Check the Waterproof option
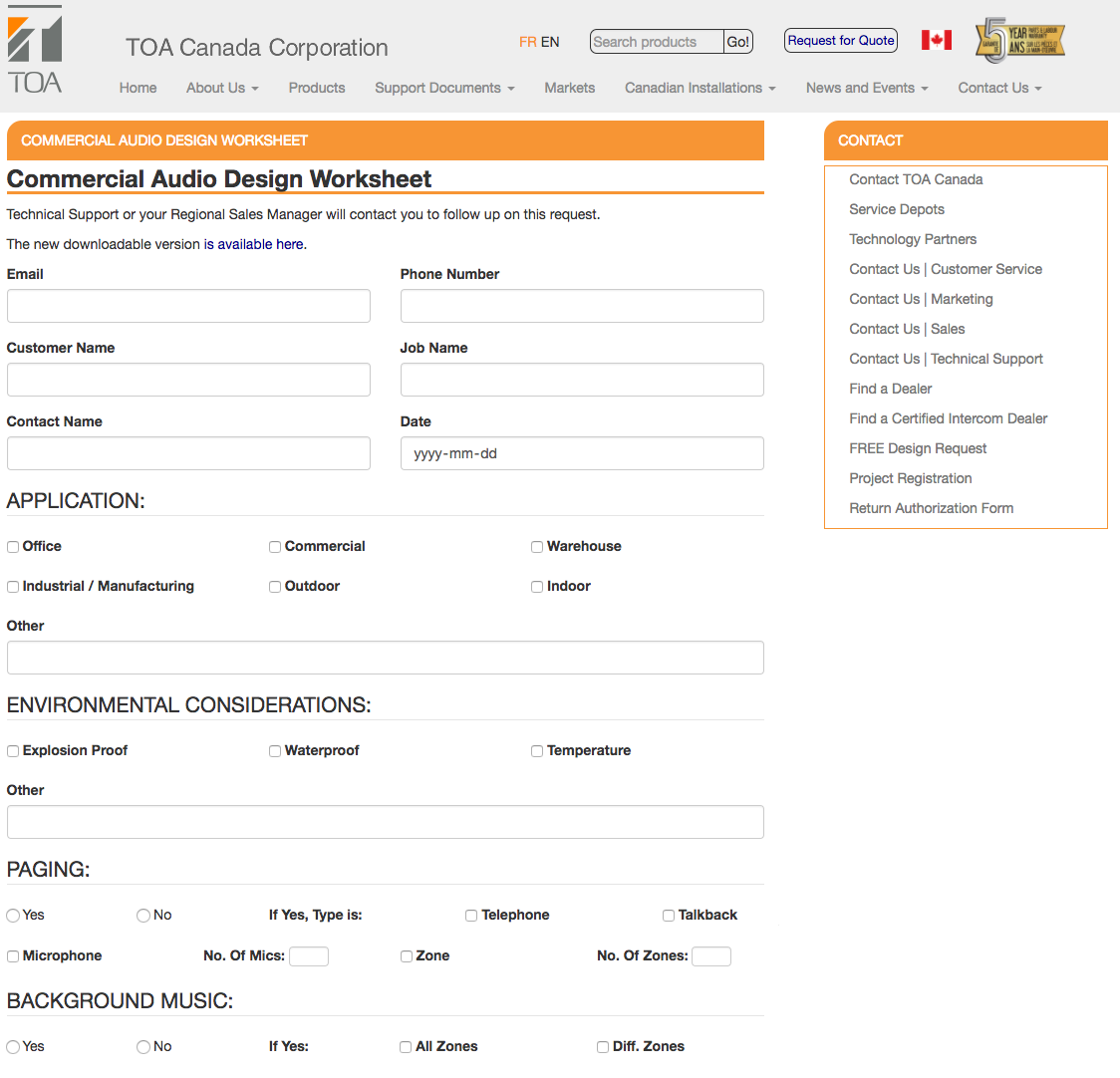Image resolution: width=1120 pixels, height=1078 pixels. (x=275, y=751)
